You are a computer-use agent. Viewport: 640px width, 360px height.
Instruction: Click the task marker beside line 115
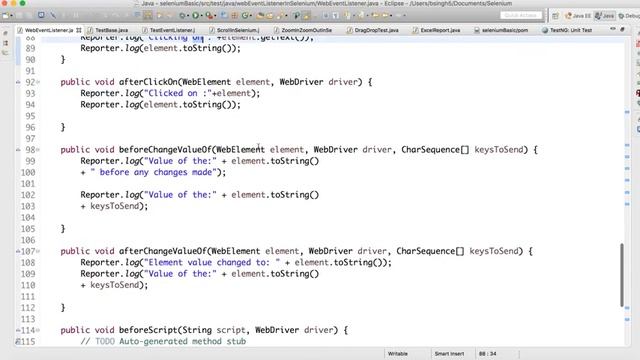pyautogui.click(x=18, y=342)
